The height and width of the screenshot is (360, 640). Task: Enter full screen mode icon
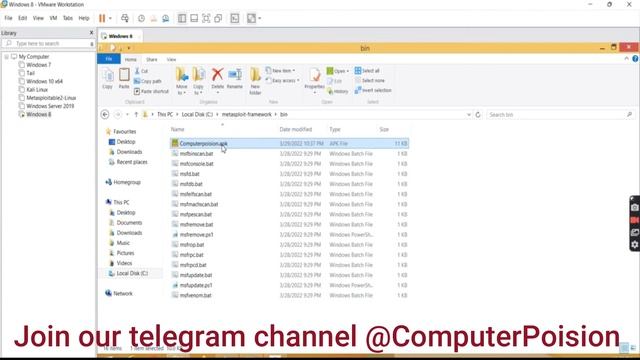(206, 18)
